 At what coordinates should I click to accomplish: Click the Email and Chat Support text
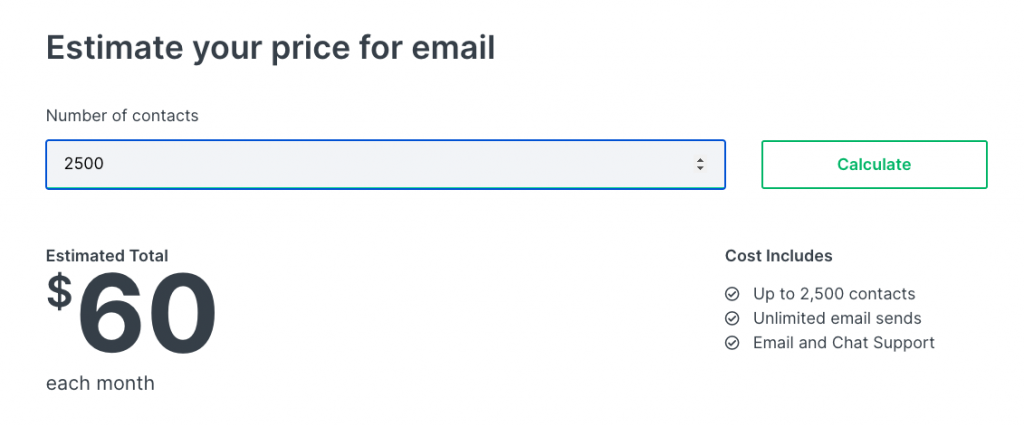pos(844,342)
